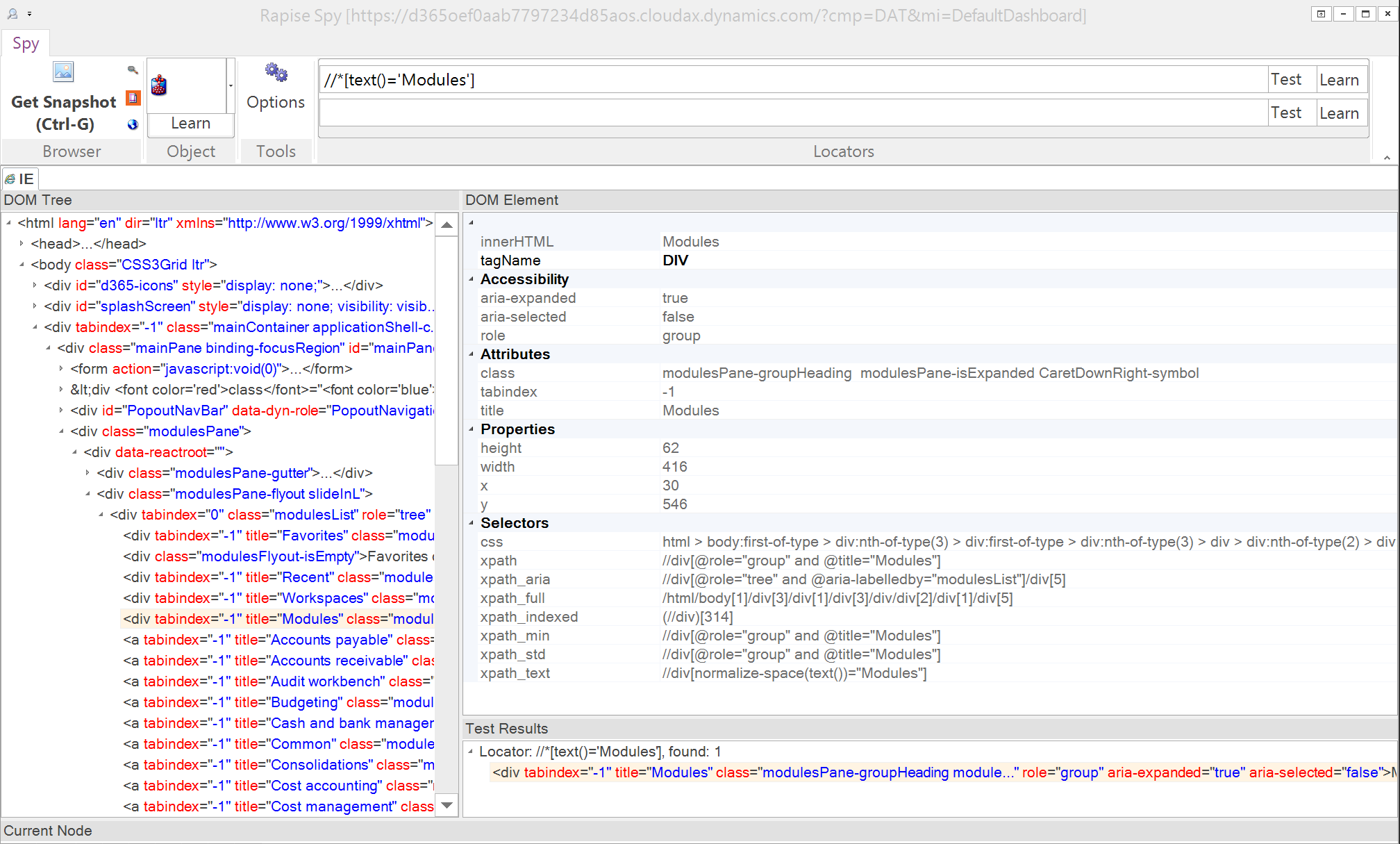The height and width of the screenshot is (844, 1400).
Task: Click the empty second locator input
Action: 792,113
